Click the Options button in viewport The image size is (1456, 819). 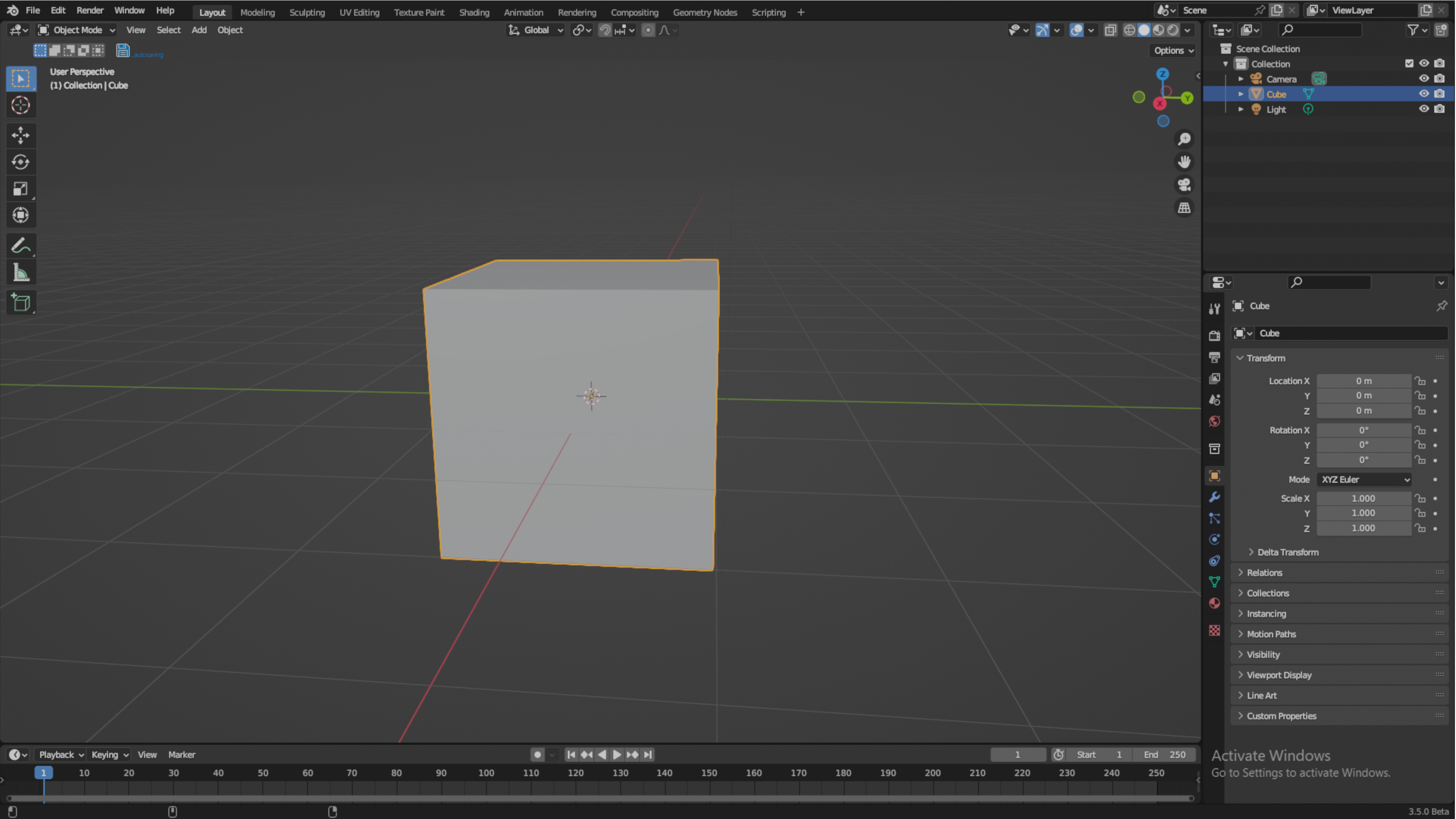[1174, 50]
